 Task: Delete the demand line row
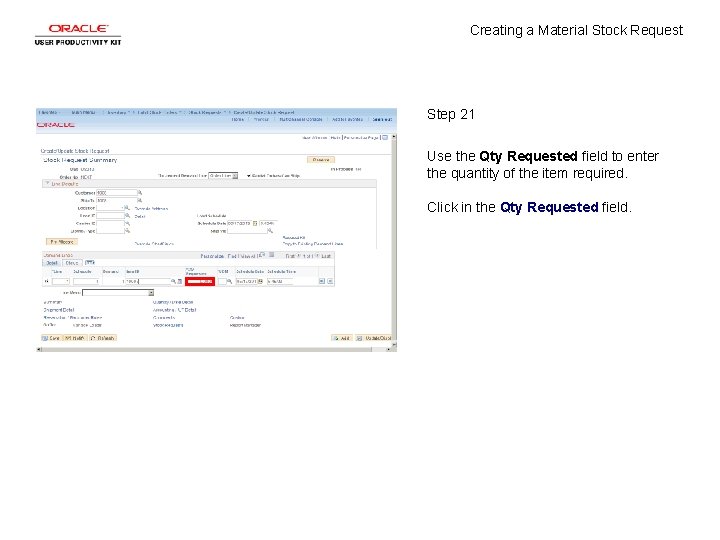click(x=330, y=281)
